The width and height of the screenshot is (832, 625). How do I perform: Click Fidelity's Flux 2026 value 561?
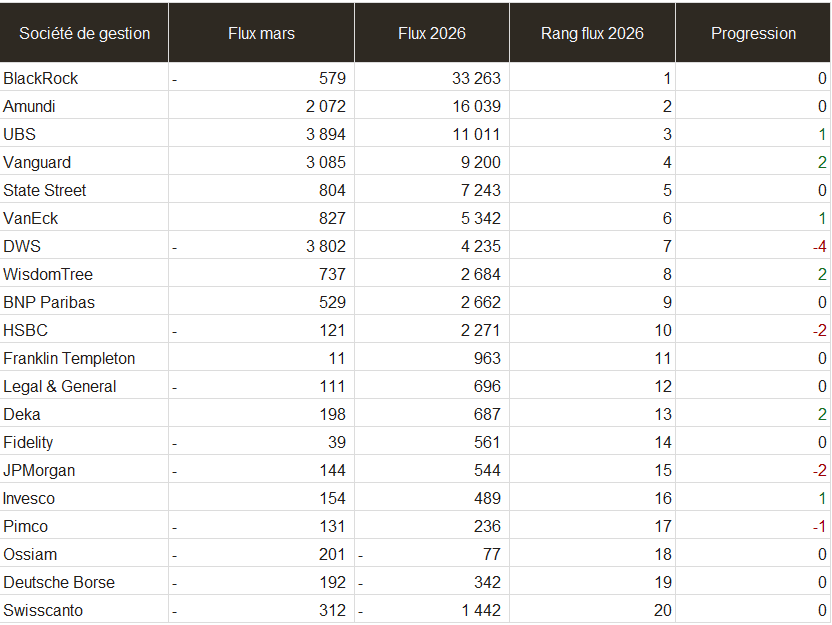pyautogui.click(x=487, y=442)
